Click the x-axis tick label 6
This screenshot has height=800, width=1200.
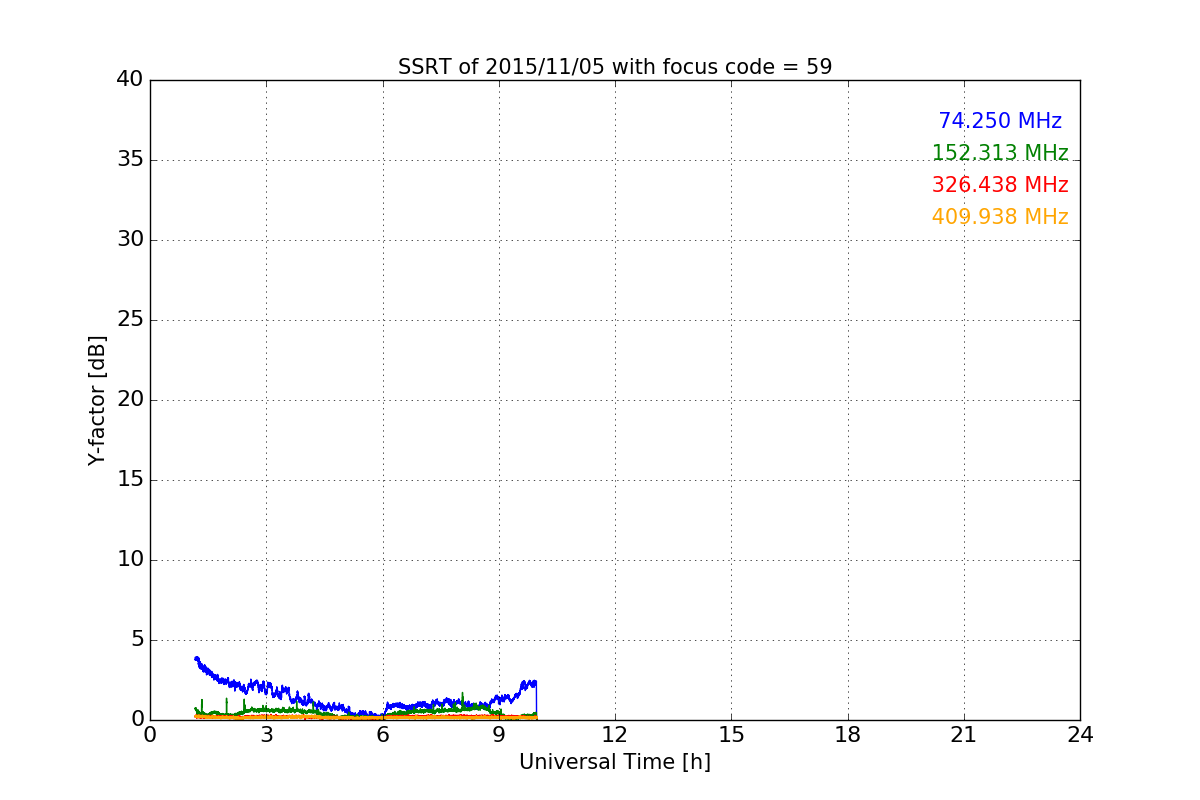pos(383,735)
